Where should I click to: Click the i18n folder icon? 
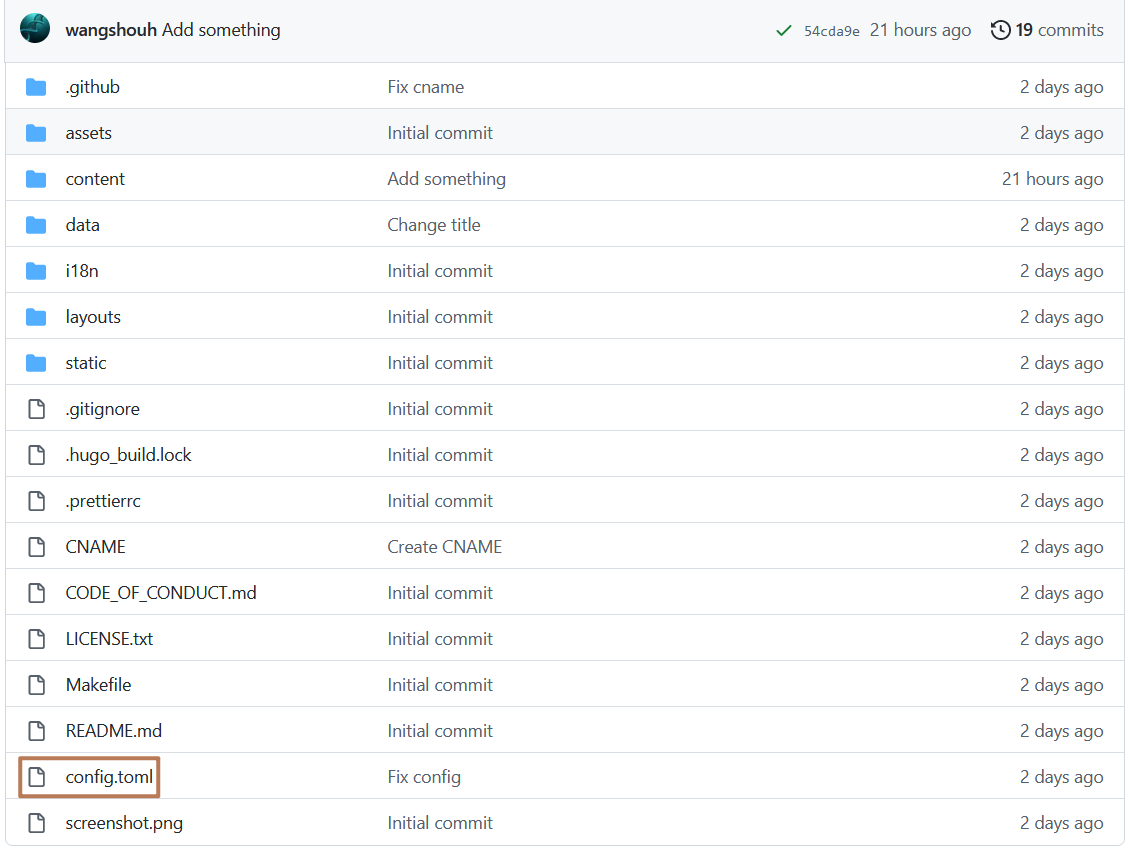pos(37,270)
